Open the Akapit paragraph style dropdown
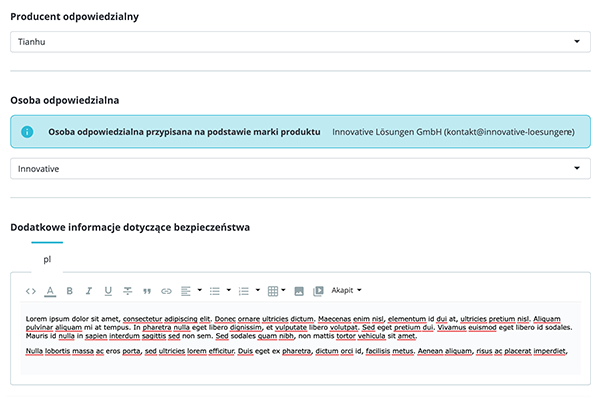The image size is (600, 400). coord(346,290)
